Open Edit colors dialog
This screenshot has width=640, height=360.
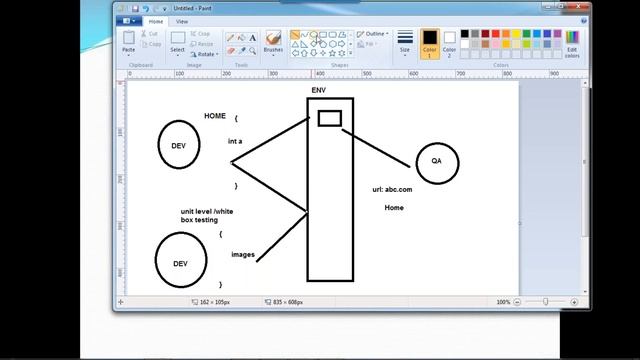[572, 44]
